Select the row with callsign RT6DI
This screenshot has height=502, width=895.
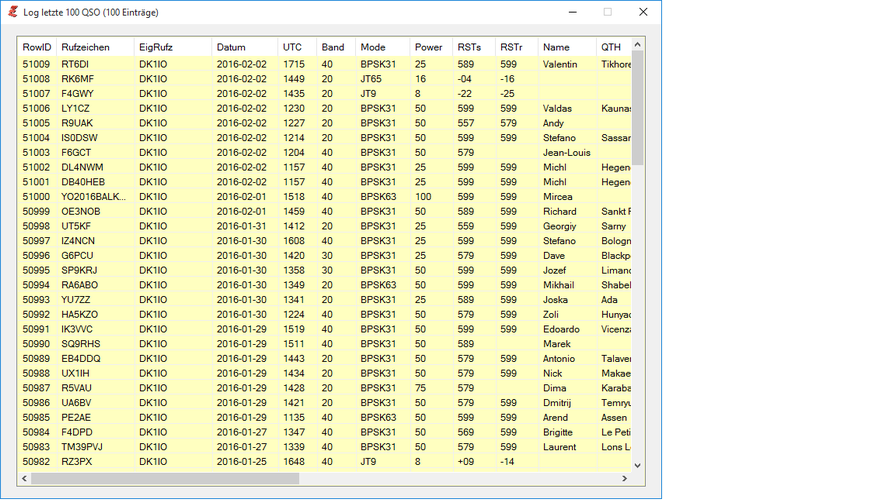[x=75, y=64]
